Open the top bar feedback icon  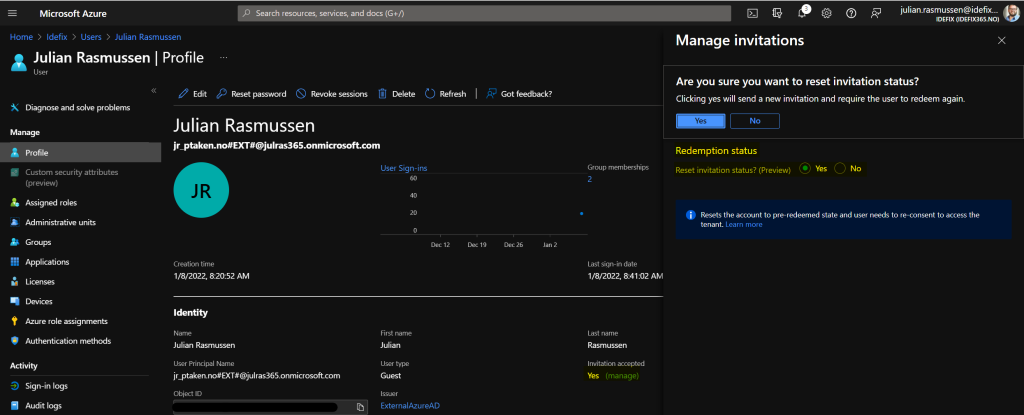(x=876, y=13)
